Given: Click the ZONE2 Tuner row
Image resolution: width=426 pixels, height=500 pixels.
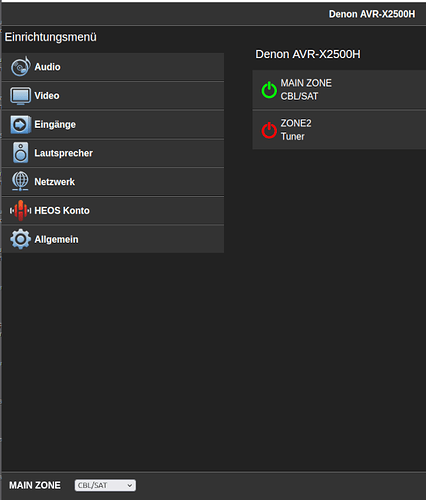Looking at the screenshot, I should point(339,130).
